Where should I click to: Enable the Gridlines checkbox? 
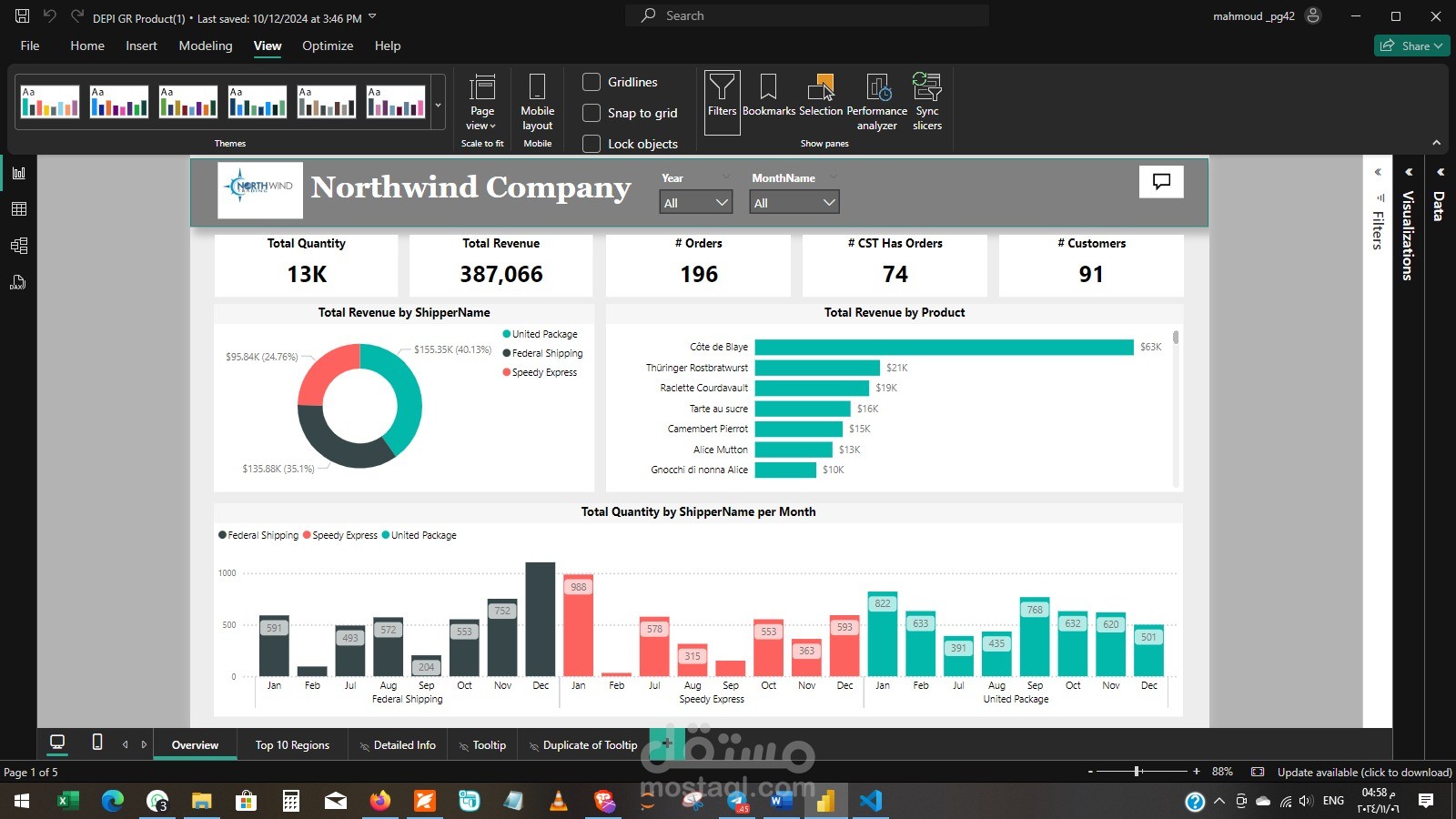pos(591,82)
